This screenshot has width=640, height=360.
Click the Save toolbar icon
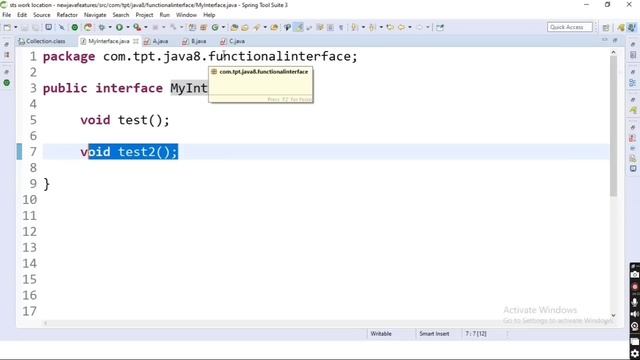[x=24, y=27]
